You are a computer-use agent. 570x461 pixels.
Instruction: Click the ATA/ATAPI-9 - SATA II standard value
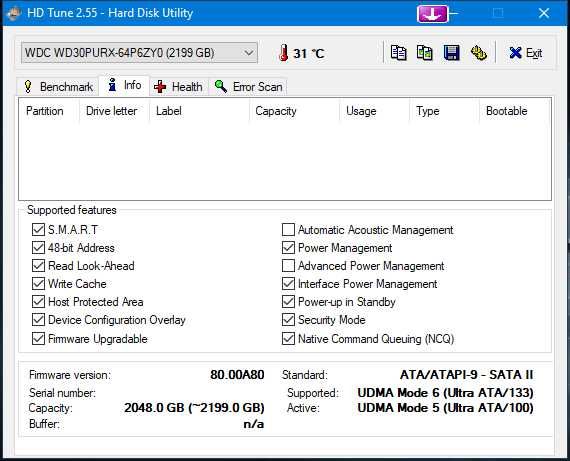pyautogui.click(x=466, y=375)
